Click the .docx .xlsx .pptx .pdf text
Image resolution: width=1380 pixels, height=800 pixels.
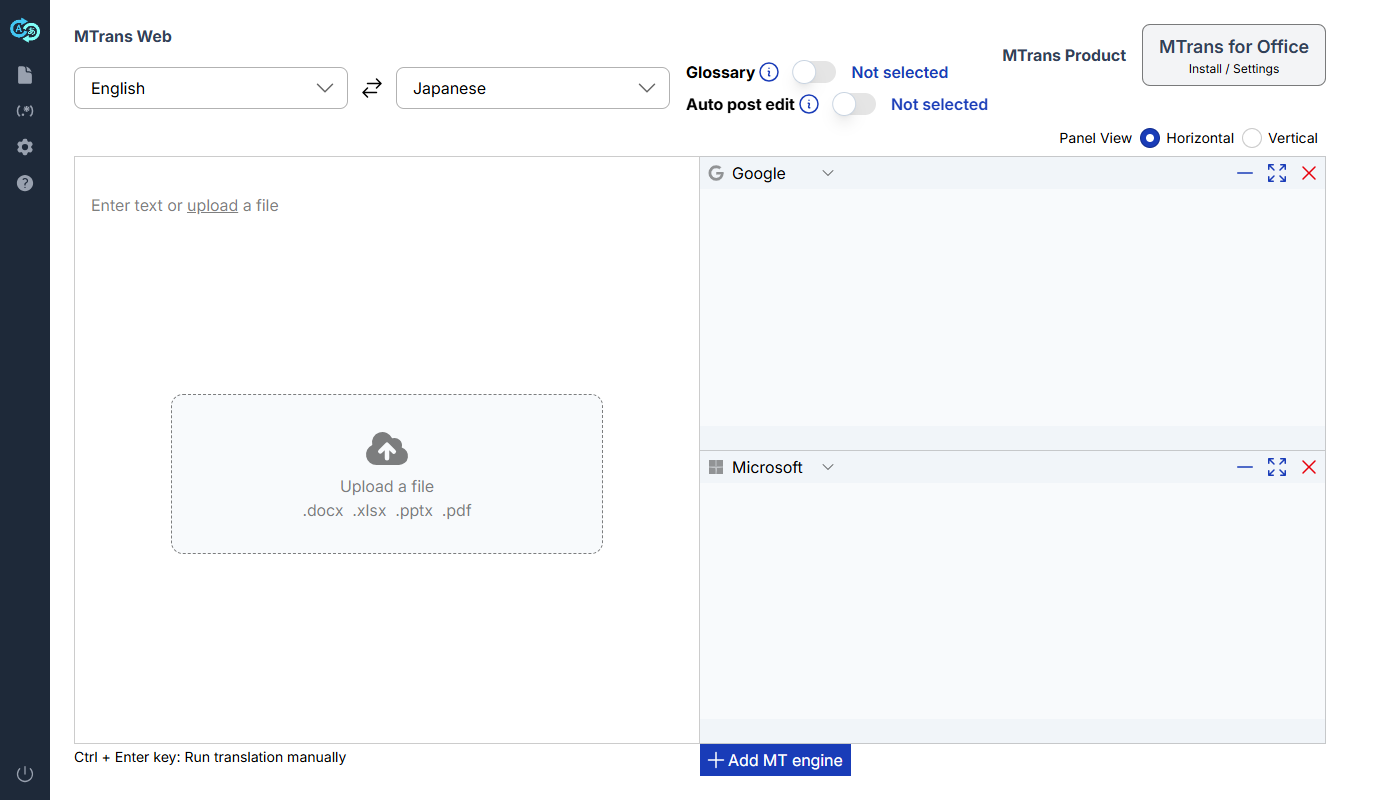point(387,510)
